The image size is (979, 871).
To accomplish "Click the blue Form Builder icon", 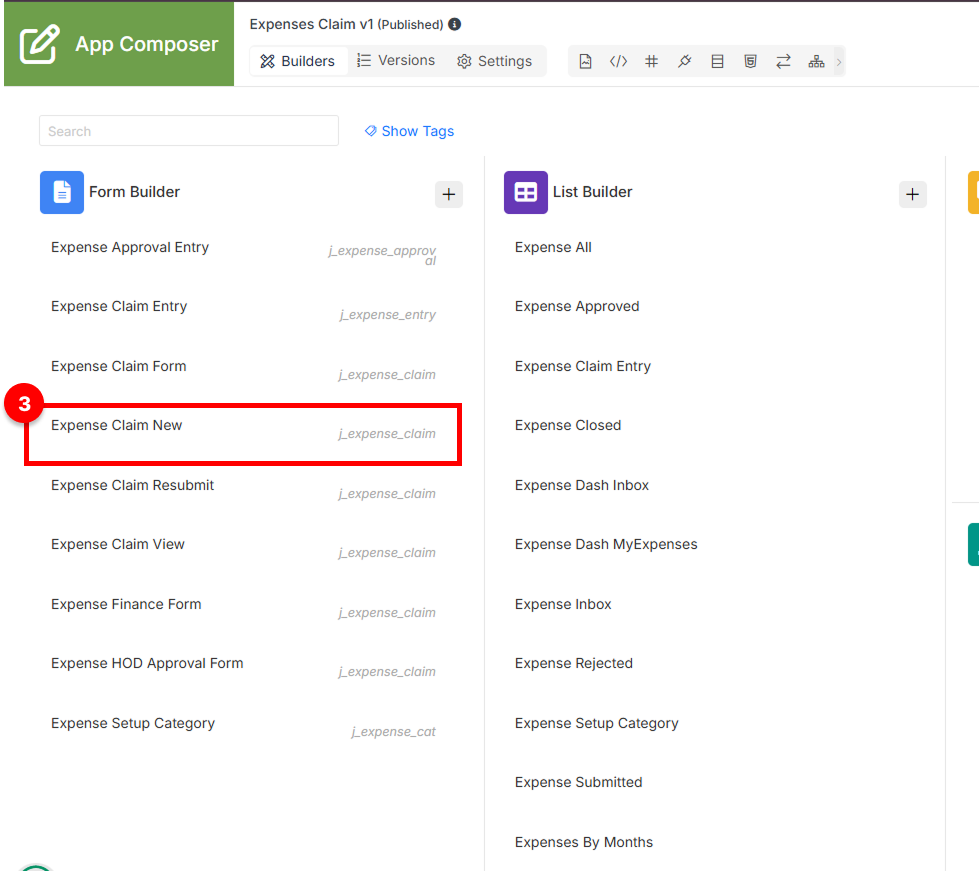I will 62,192.
